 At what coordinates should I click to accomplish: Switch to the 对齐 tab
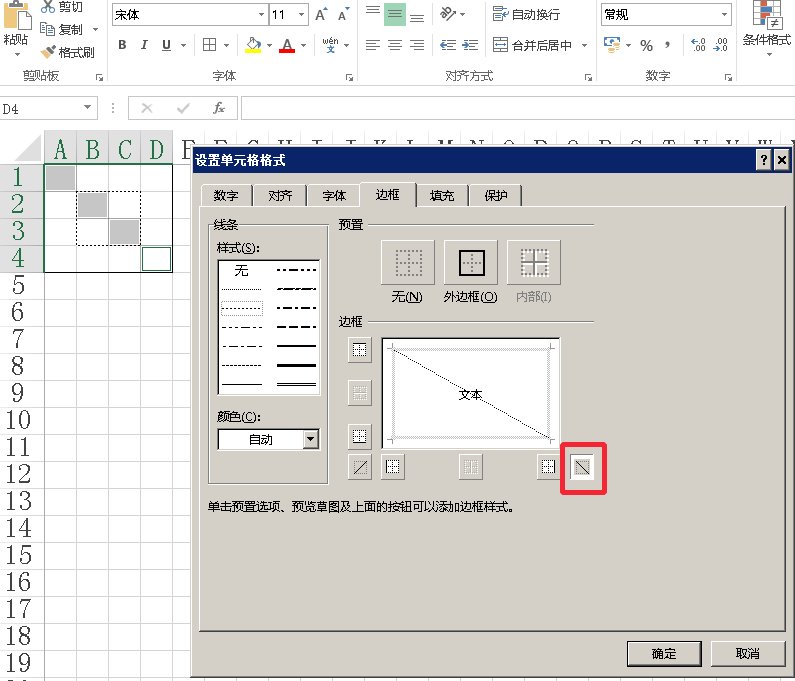click(281, 195)
